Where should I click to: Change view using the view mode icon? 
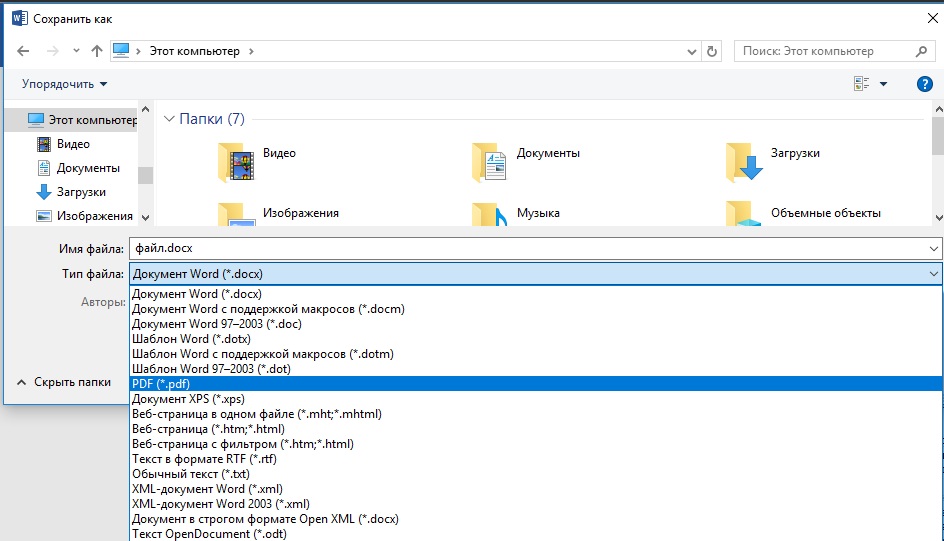coord(861,84)
